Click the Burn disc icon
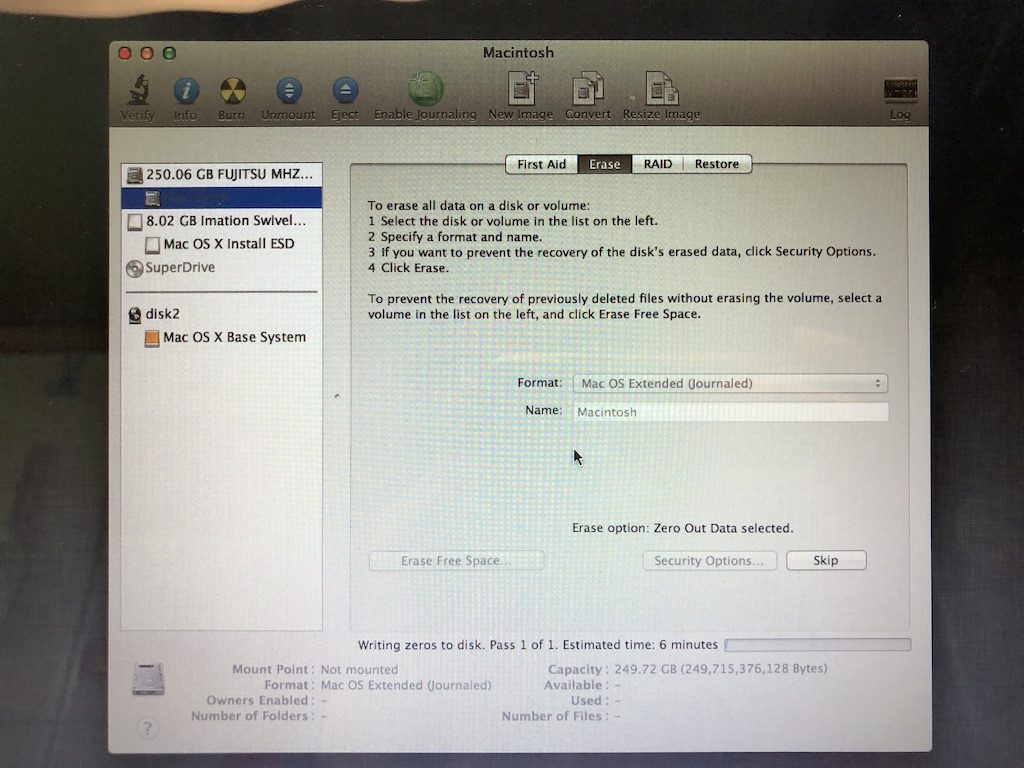 tap(232, 92)
